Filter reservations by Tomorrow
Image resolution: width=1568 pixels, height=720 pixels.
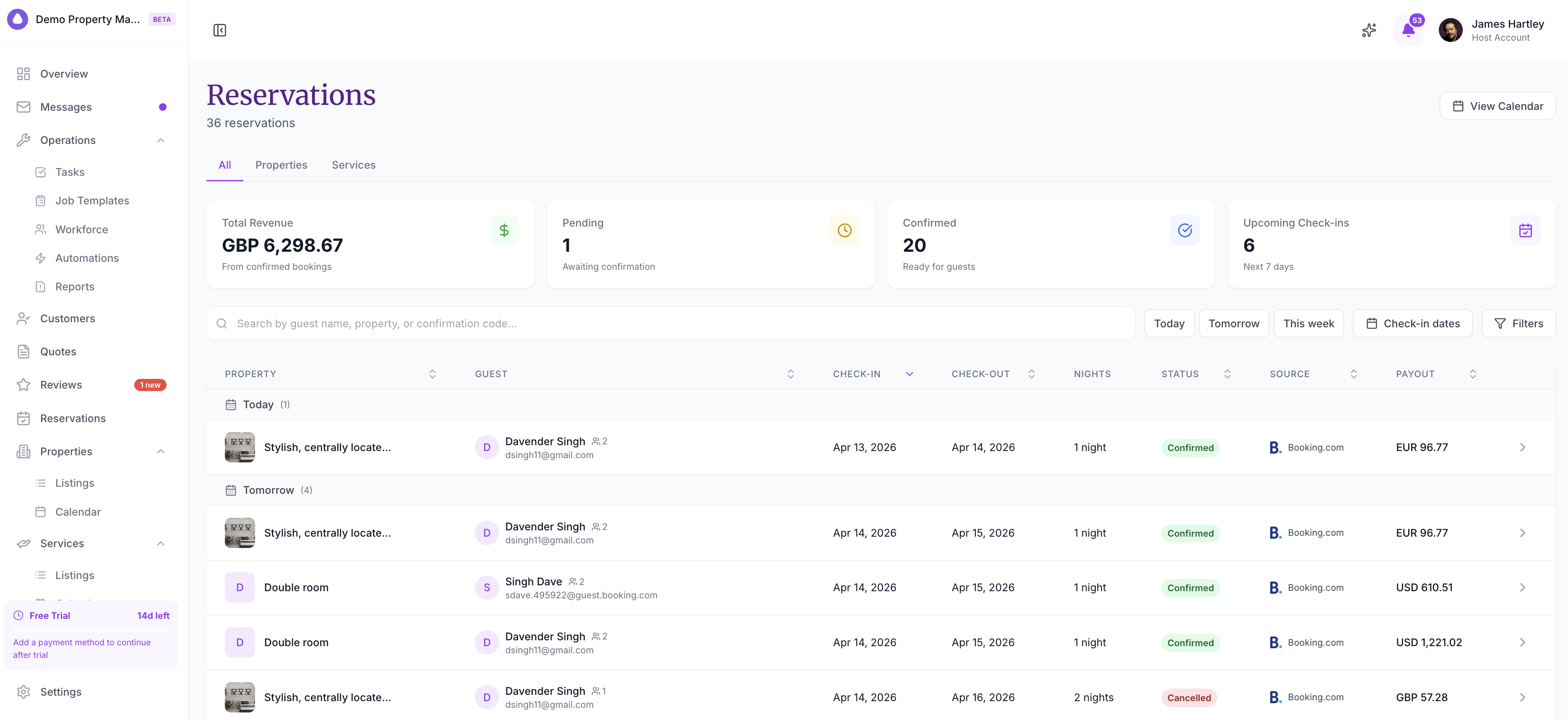coord(1234,324)
